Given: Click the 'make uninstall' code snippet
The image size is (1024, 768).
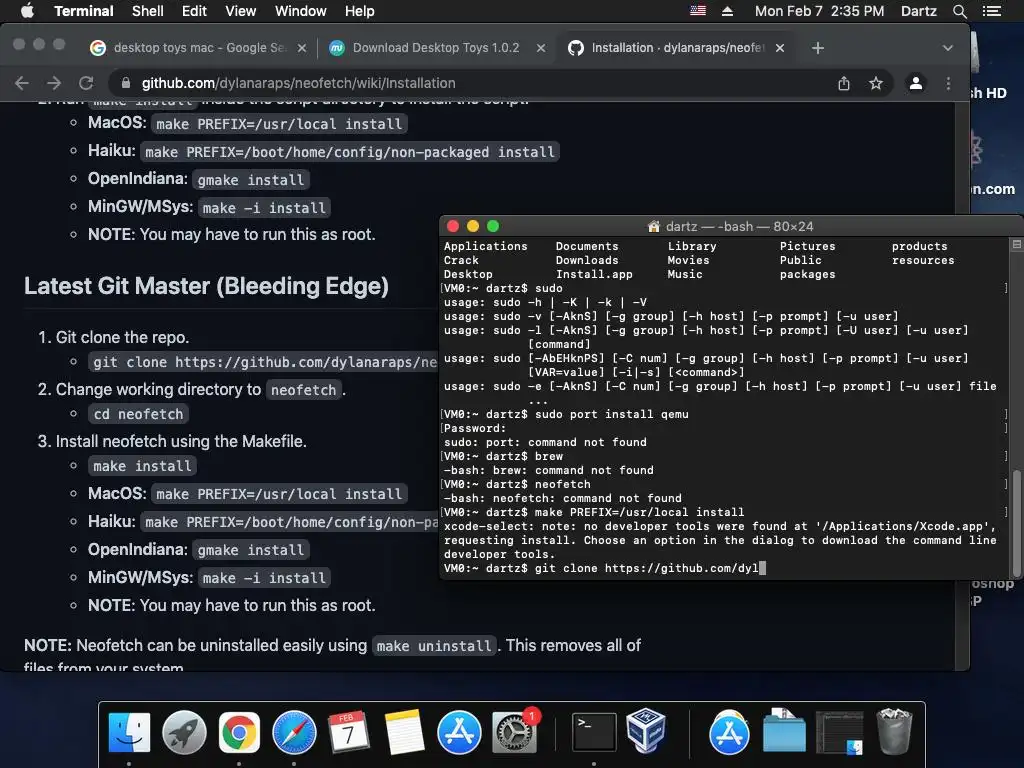Looking at the screenshot, I should 434,646.
